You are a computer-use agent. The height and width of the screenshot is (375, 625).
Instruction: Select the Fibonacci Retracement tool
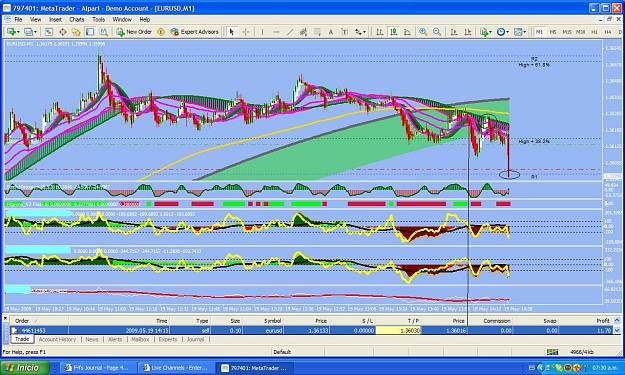point(317,32)
